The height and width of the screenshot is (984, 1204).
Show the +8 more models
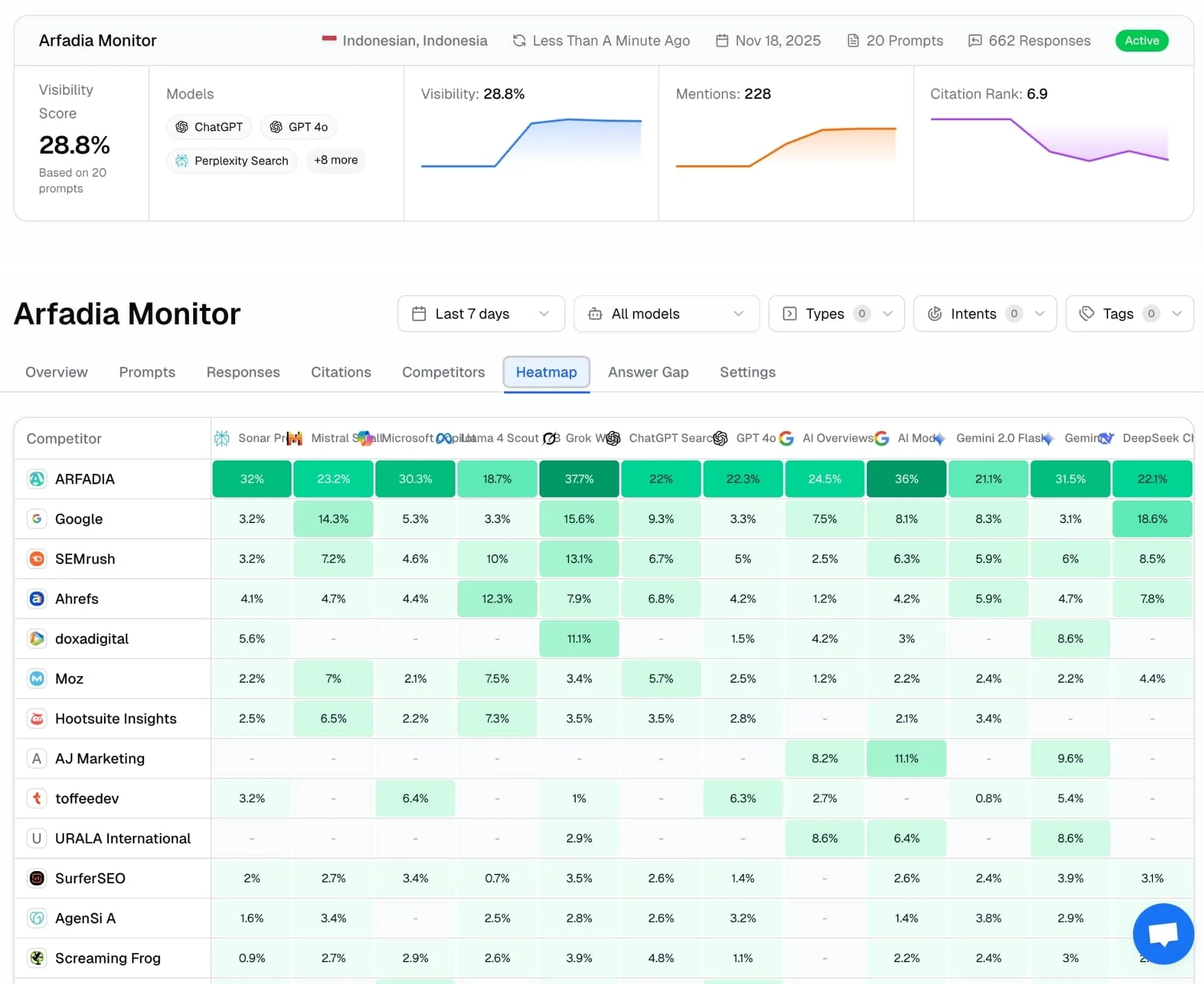click(x=335, y=160)
